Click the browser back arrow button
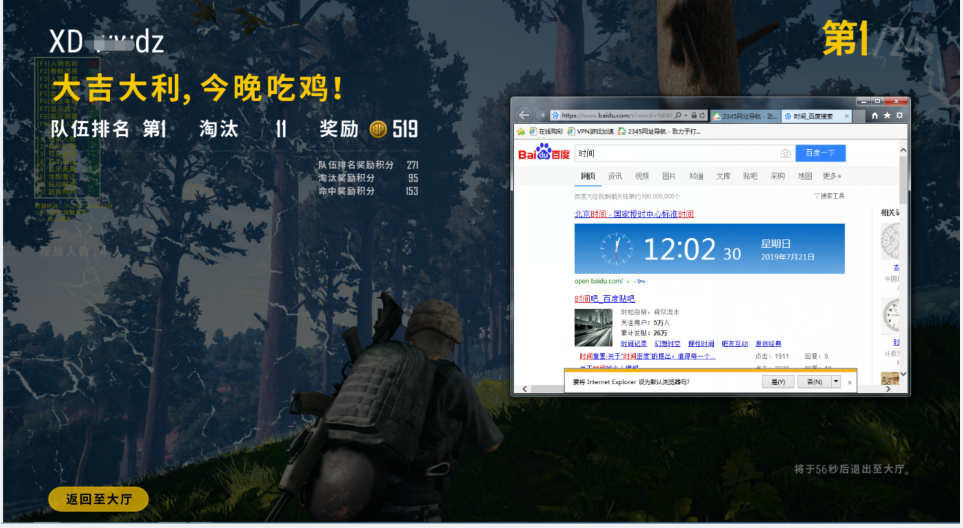963x528 pixels. point(523,115)
